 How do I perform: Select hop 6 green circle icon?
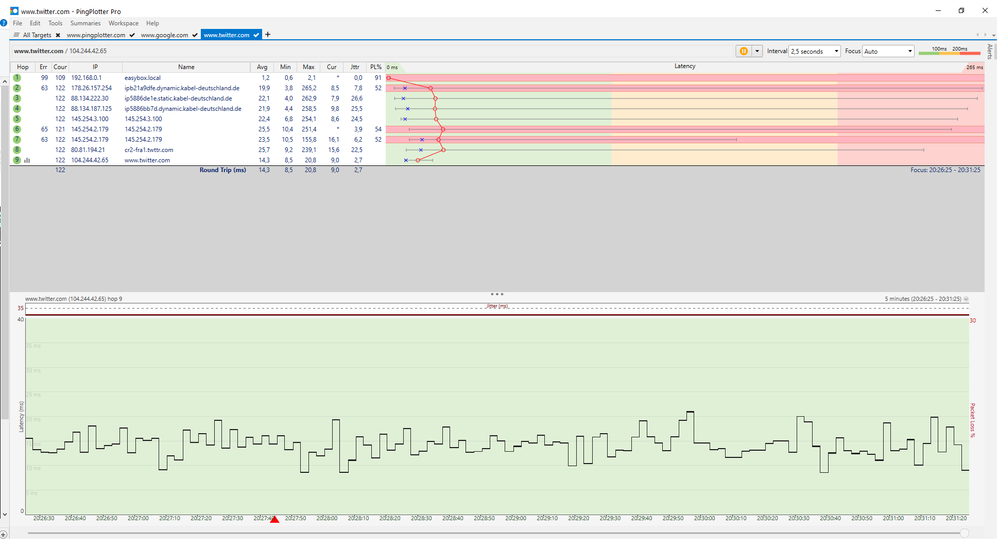click(17, 129)
